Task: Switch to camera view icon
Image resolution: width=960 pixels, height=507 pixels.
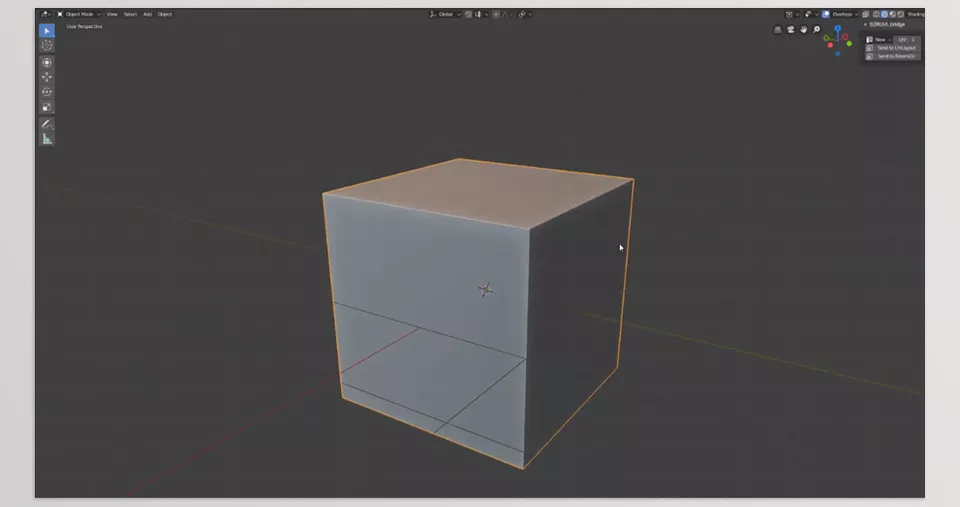Action: coord(790,29)
